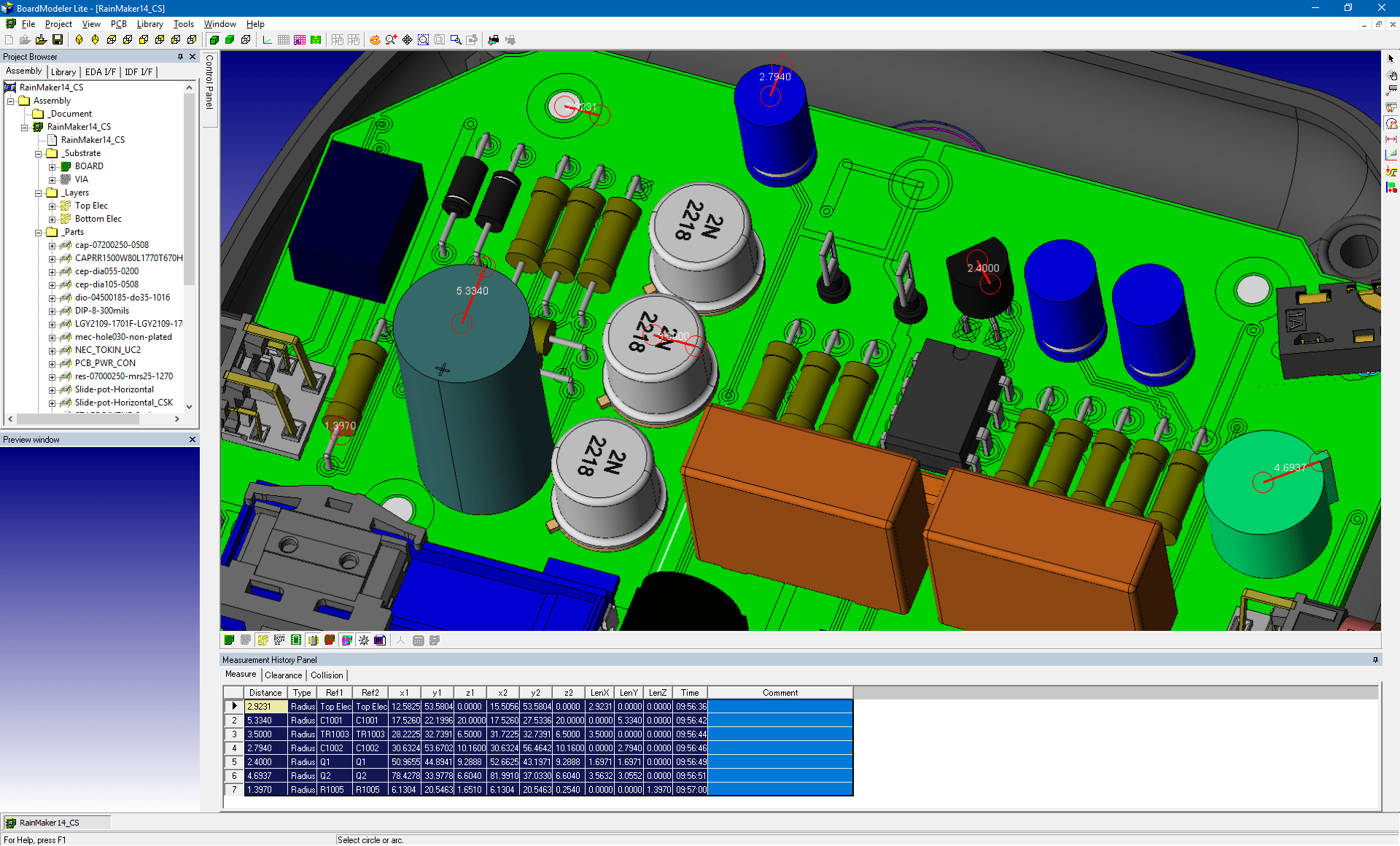Toggle 3D part package display icon
The height and width of the screenshot is (846, 1400).
pyautogui.click(x=313, y=640)
